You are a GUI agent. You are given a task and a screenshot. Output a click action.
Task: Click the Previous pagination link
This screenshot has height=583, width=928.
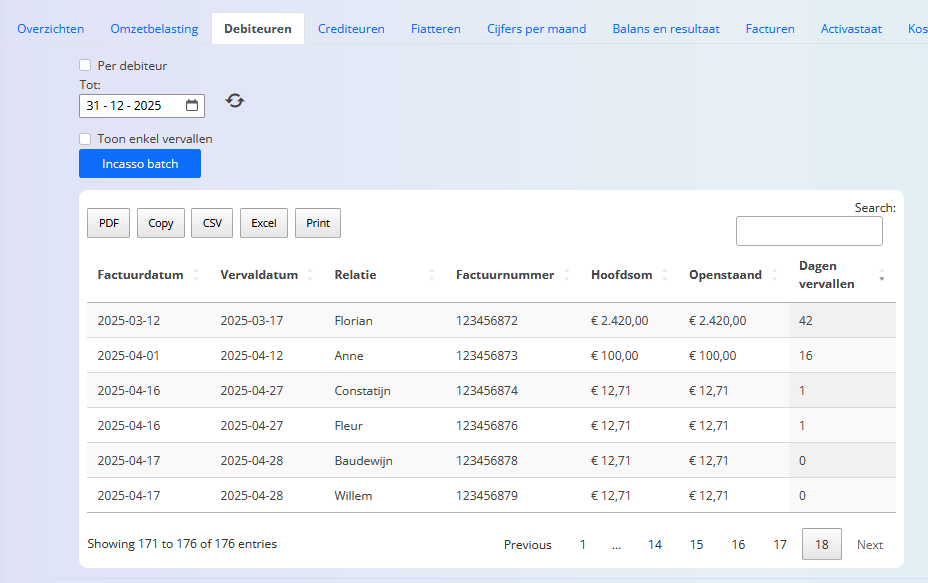pos(527,545)
